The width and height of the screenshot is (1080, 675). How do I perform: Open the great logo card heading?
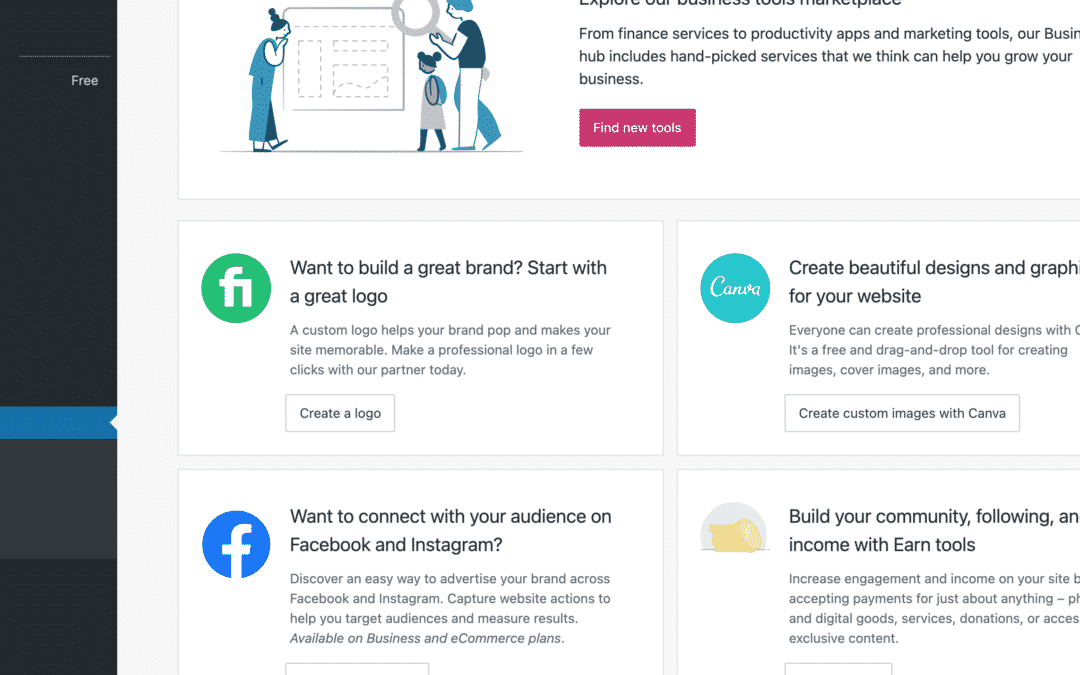tap(448, 282)
